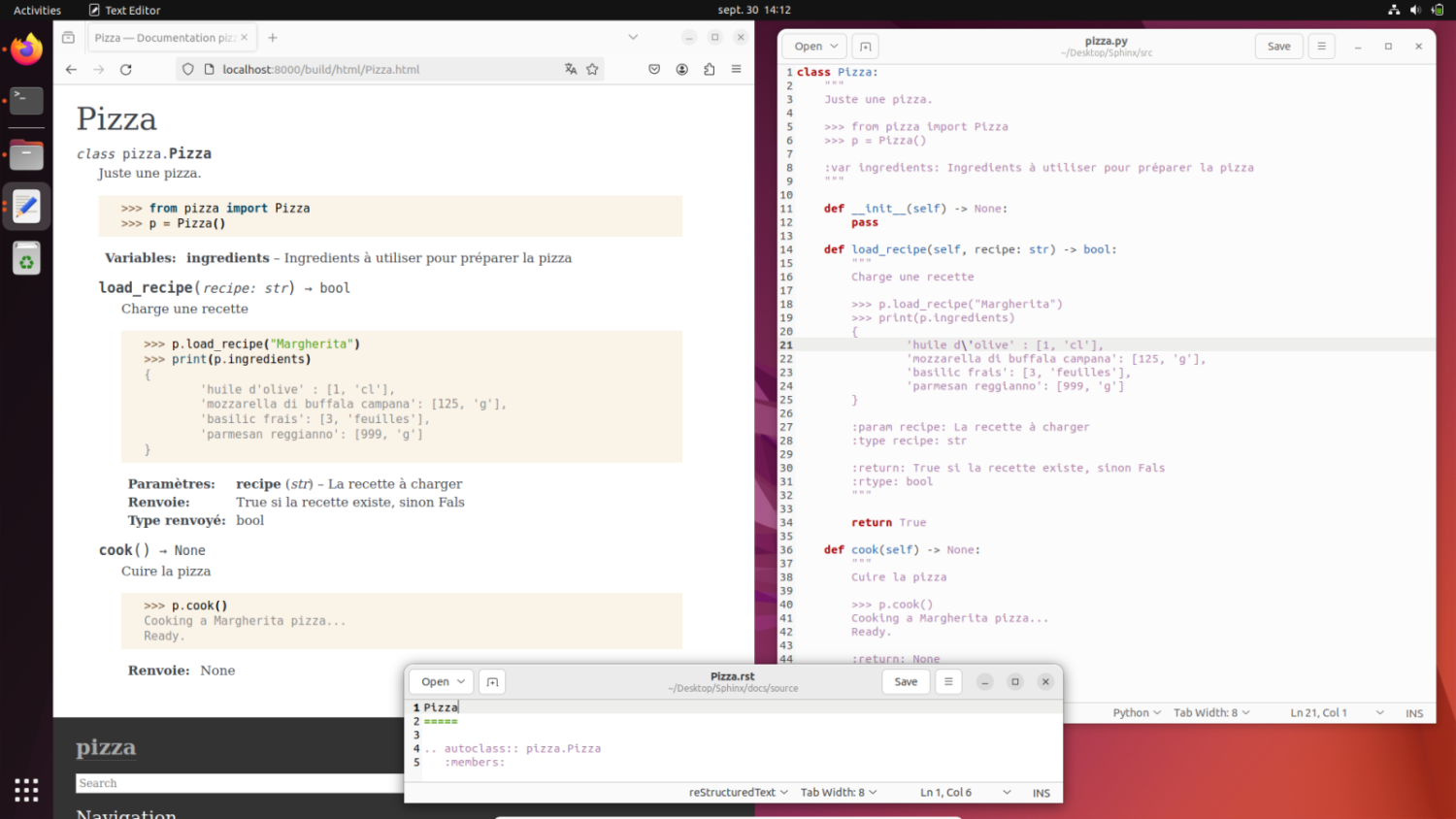Viewport: 1456px width, 819px height.
Task: Create new document in Pizza.rst window
Action: 492,681
